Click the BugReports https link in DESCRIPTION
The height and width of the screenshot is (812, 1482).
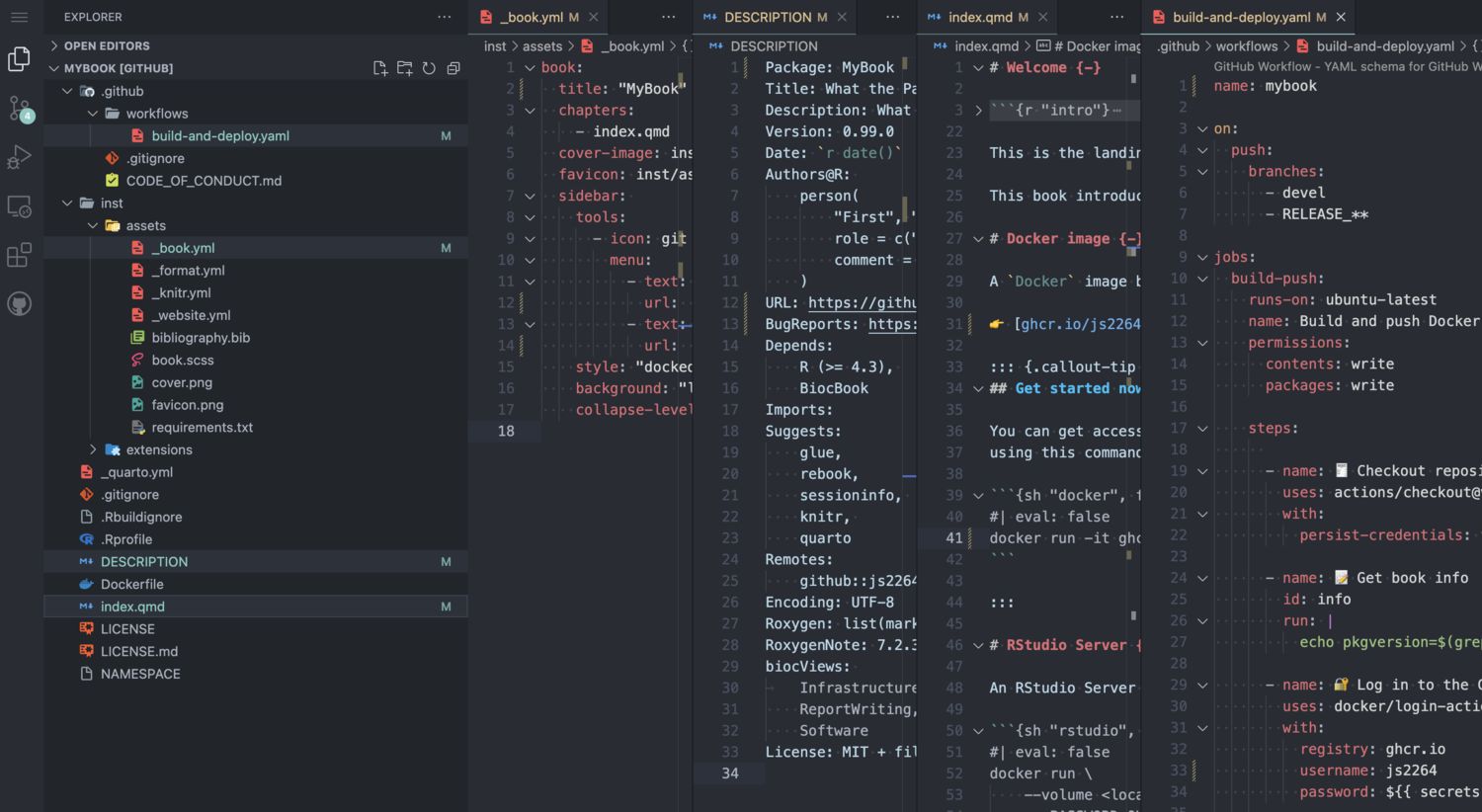892,324
